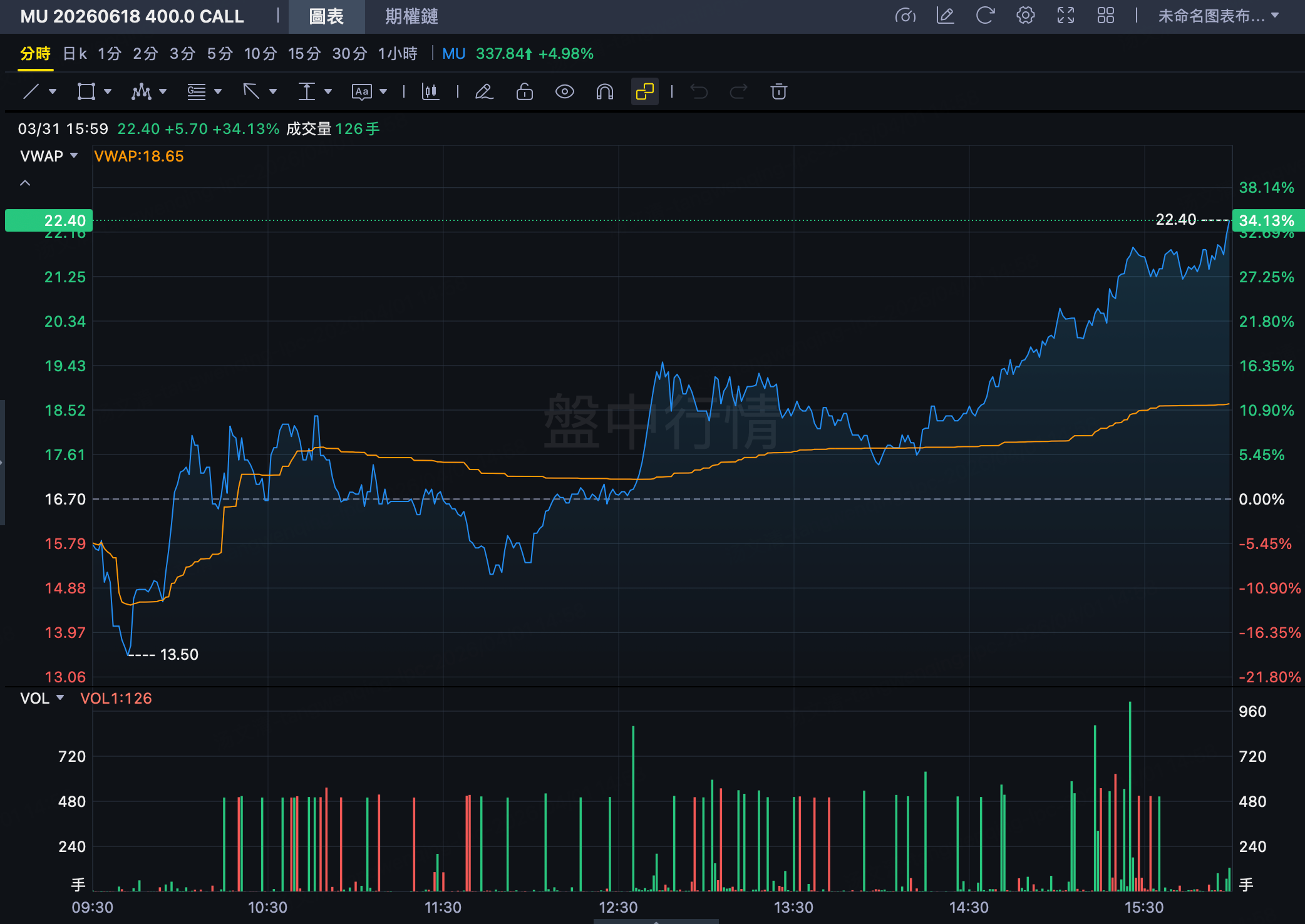The width and height of the screenshot is (1305, 924).
Task: Click the MU underlying stock link
Action: coord(453,54)
